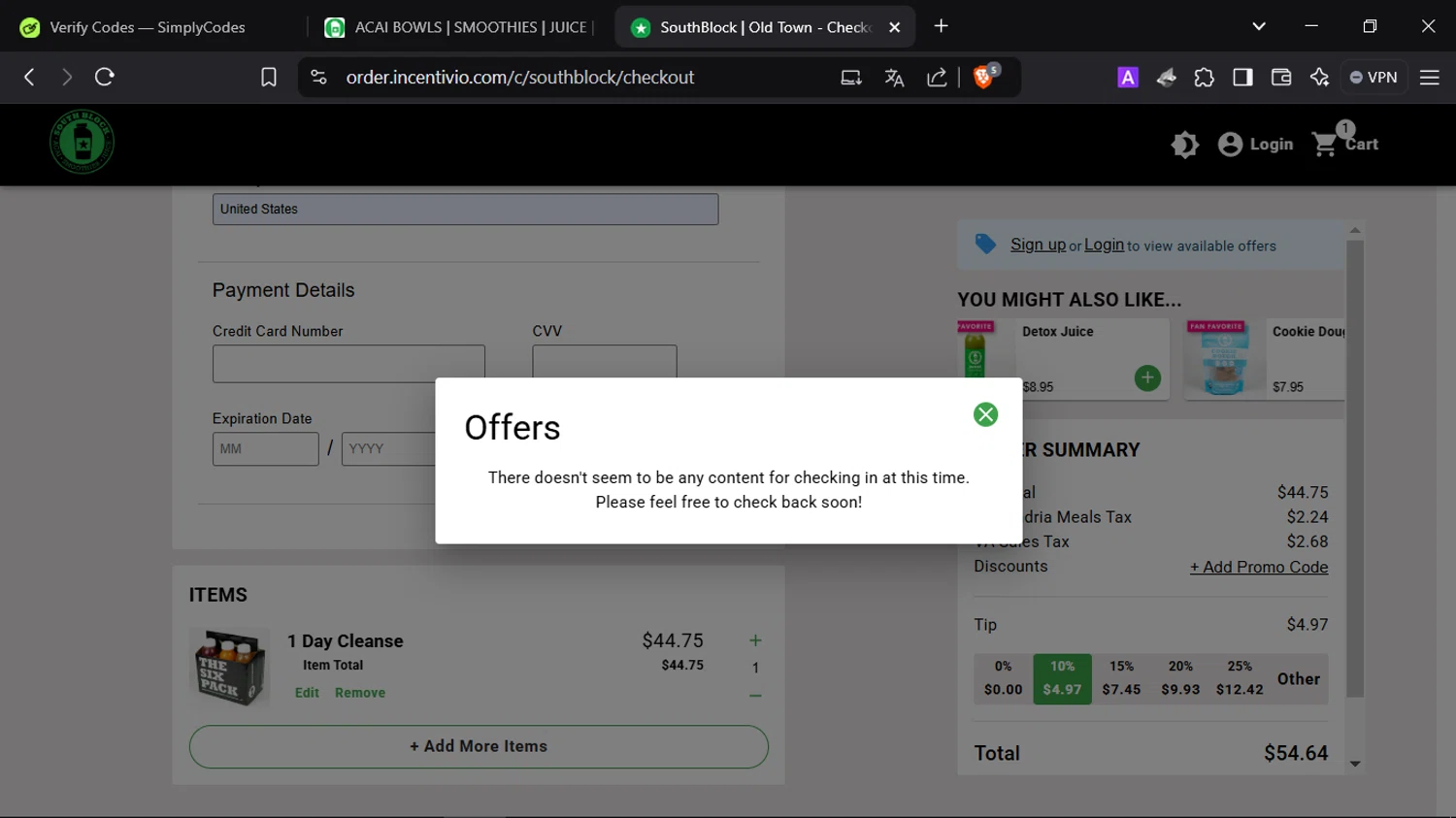Viewport: 1456px width, 818px height.
Task: Click the expiration MM field
Action: (265, 448)
